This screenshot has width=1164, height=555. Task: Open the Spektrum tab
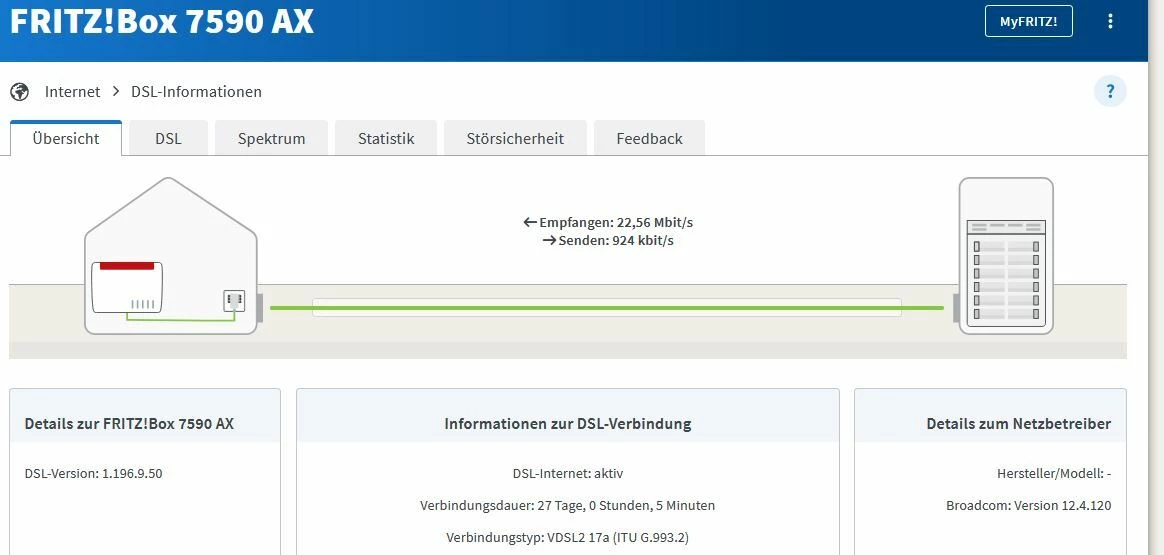click(272, 139)
